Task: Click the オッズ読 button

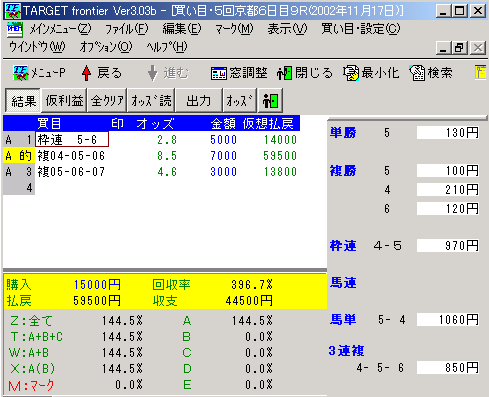Action: pos(151,100)
